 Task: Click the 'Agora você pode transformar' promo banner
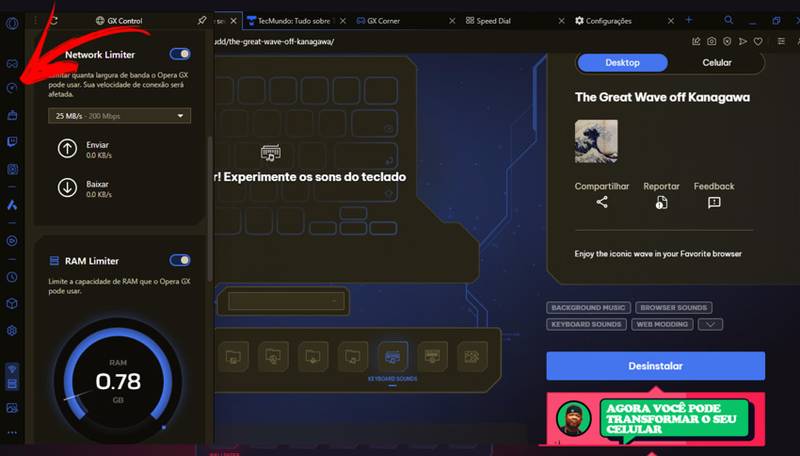656,418
